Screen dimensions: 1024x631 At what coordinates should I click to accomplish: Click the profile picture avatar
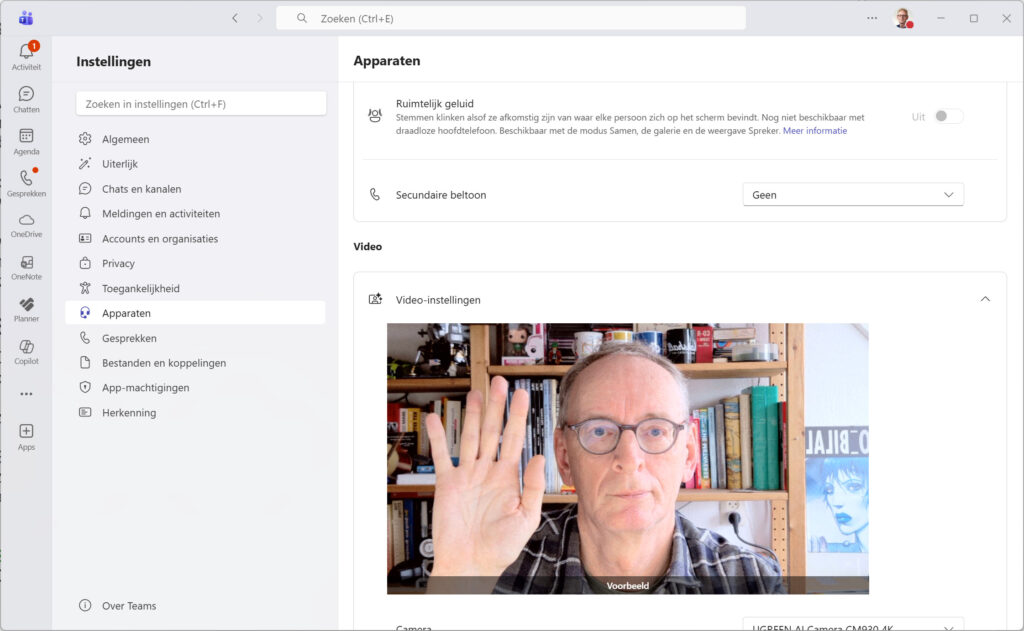tap(902, 18)
